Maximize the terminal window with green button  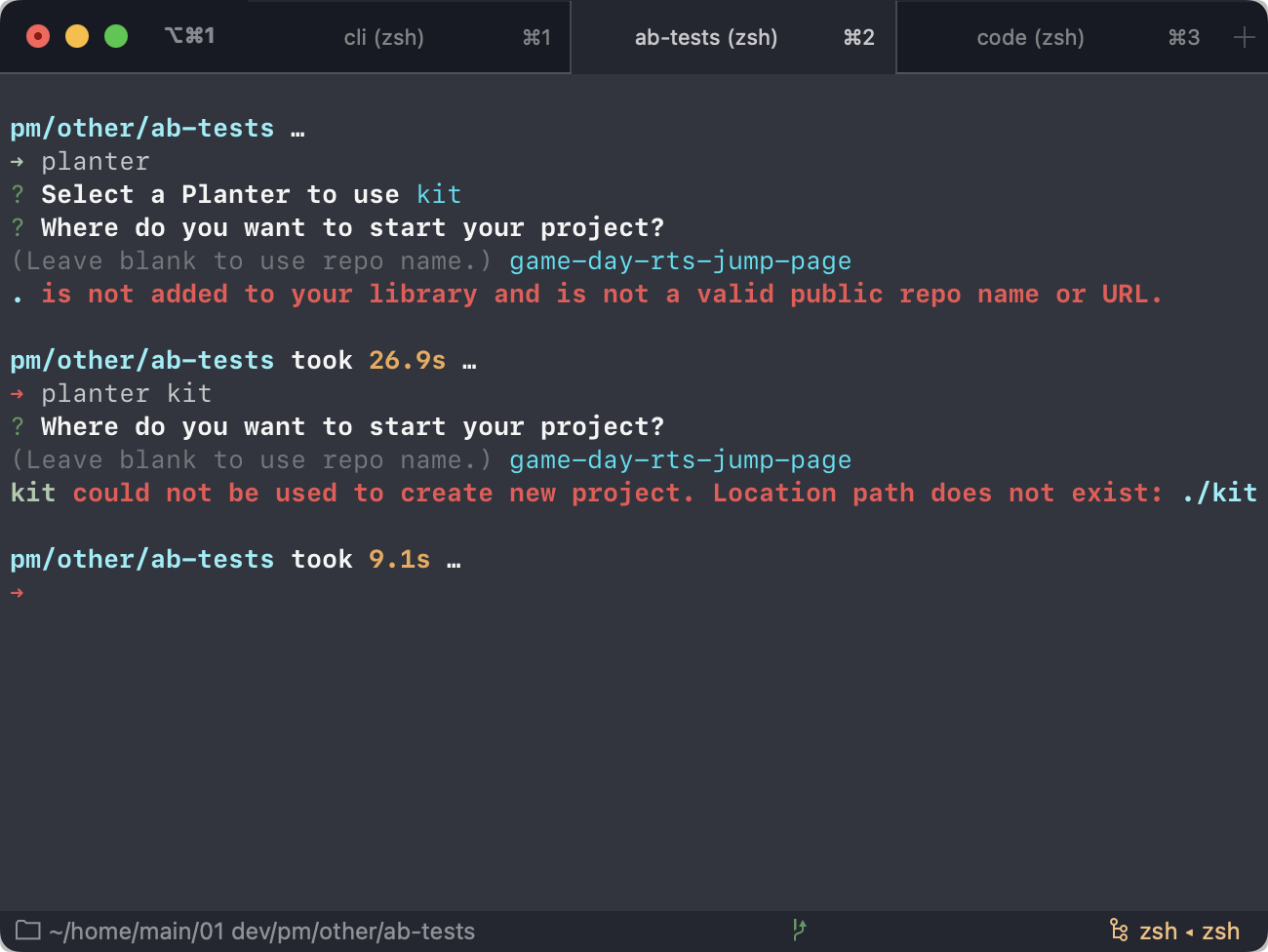pyautogui.click(x=116, y=36)
